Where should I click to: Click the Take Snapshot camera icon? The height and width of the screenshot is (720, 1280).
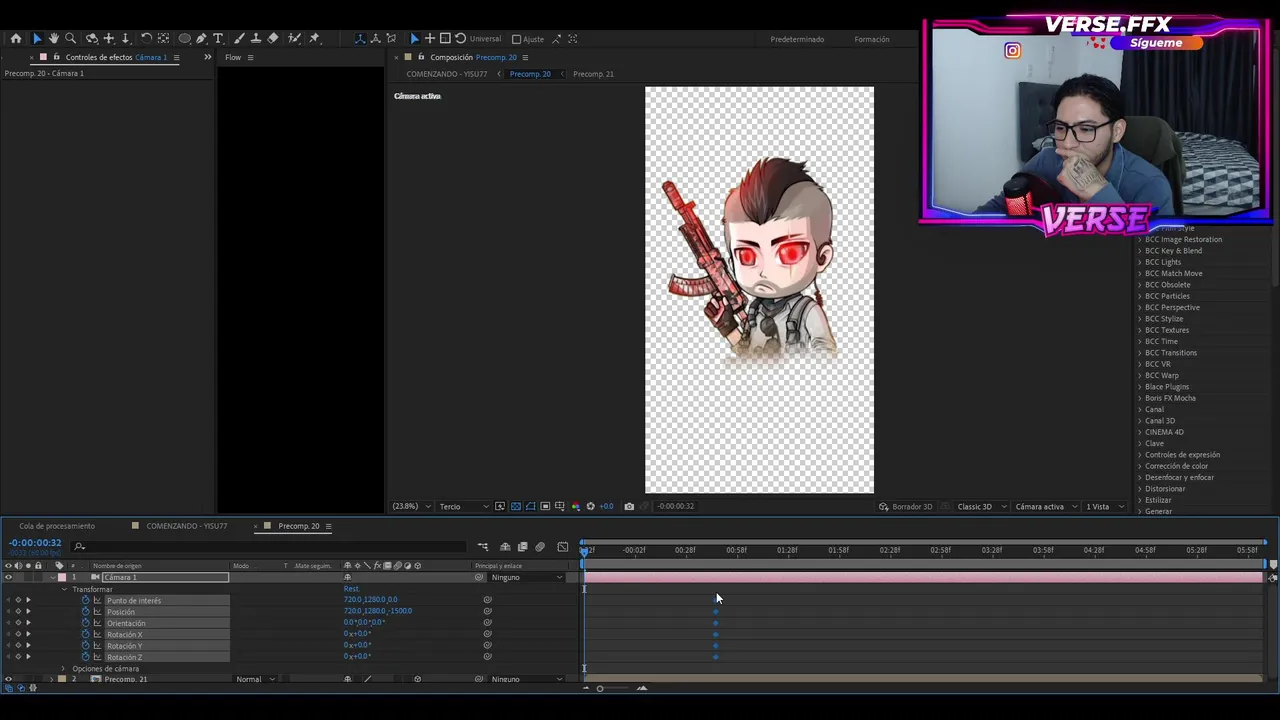tap(629, 507)
